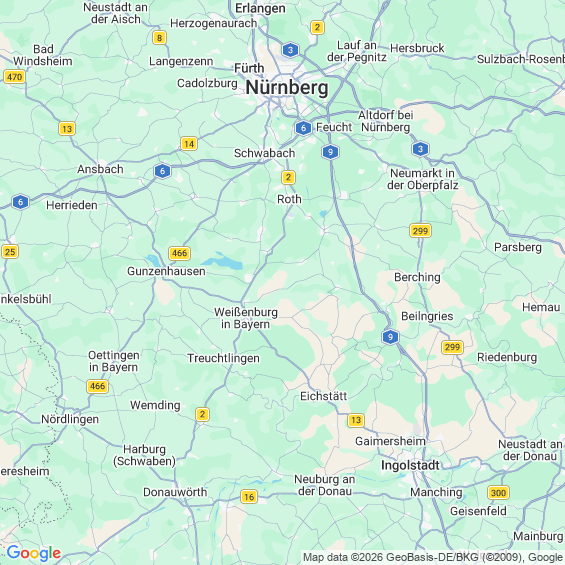The width and height of the screenshot is (565, 565).
Task: Click the B470 road shield near Bad Windsheim
Action: tap(14, 77)
